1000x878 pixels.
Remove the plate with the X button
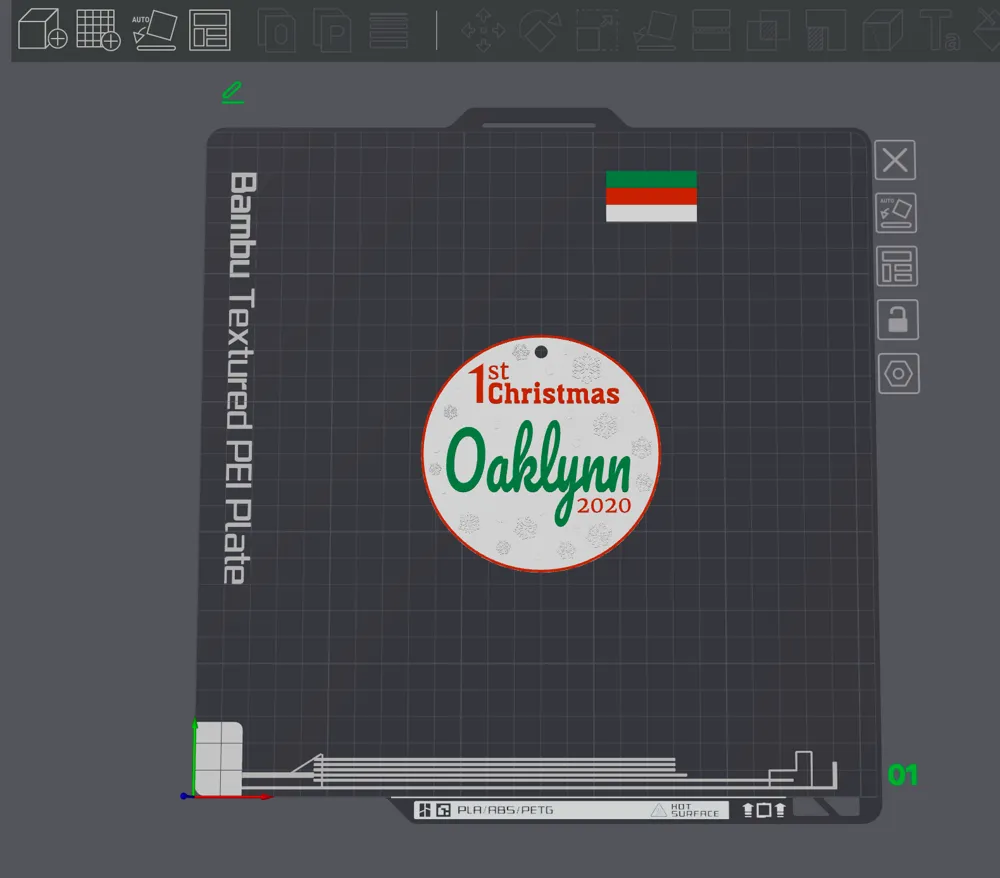point(895,160)
